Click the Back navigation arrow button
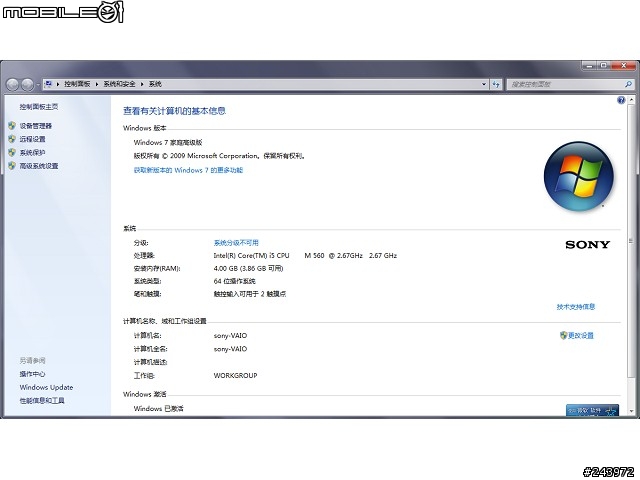The image size is (640, 480). click(x=13, y=84)
